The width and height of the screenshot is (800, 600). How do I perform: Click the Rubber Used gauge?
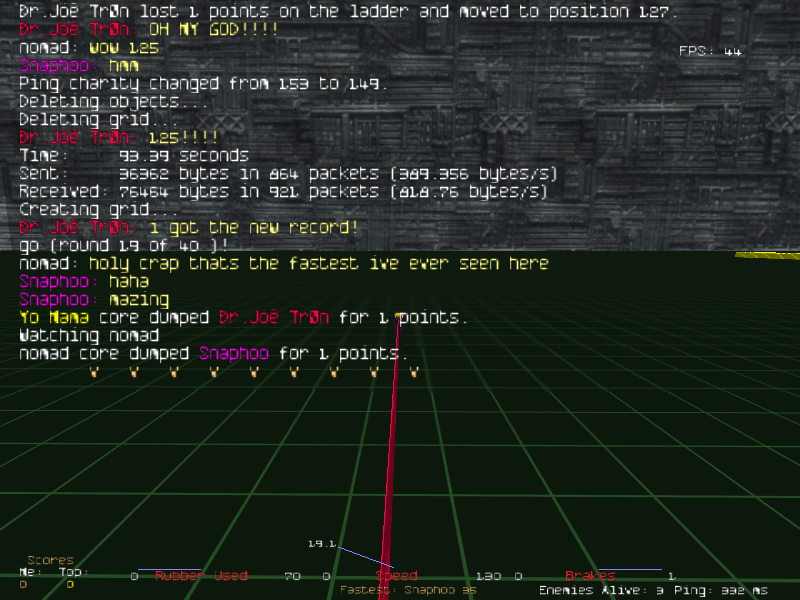point(200,575)
